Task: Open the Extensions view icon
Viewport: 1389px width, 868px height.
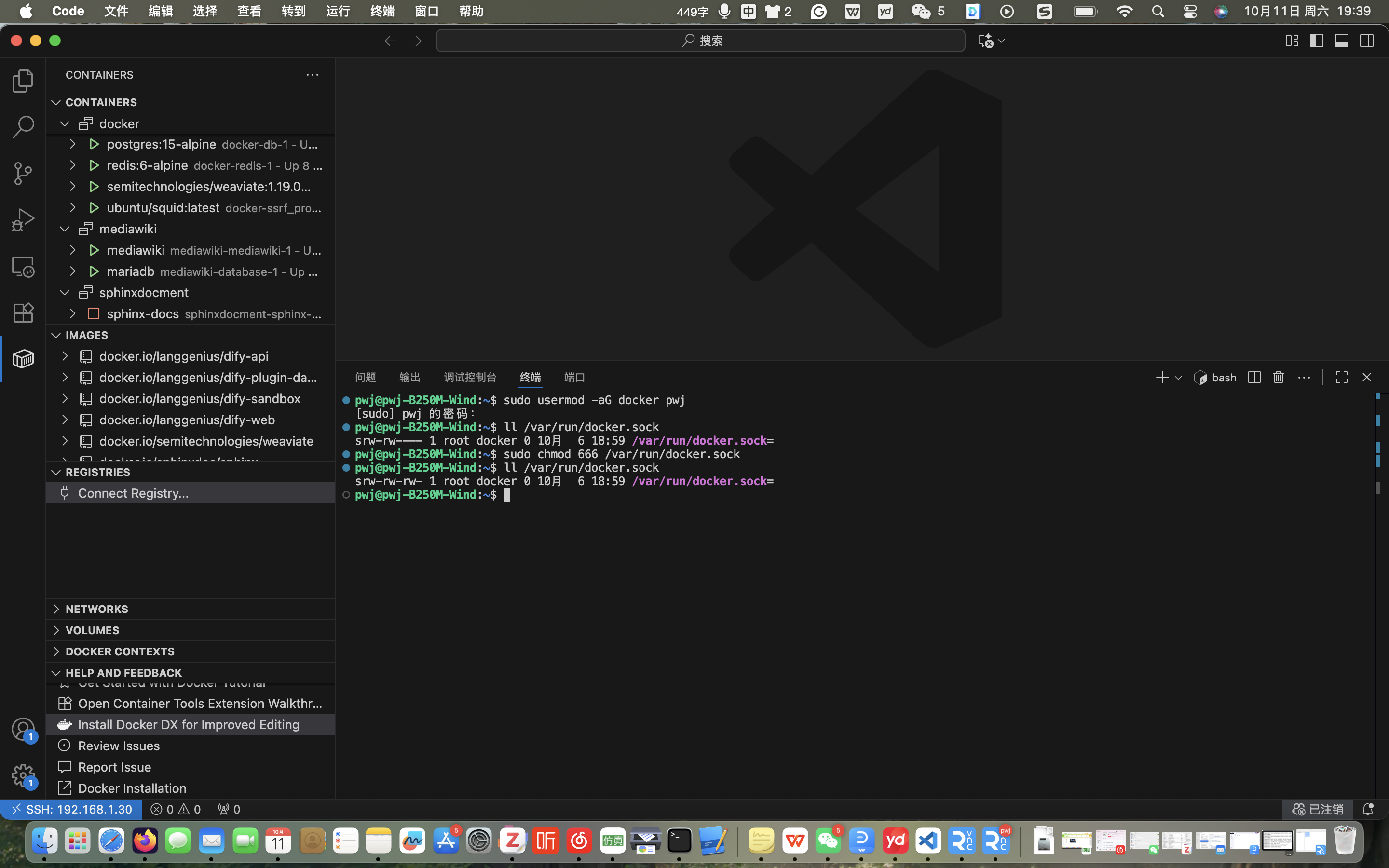Action: point(23,313)
